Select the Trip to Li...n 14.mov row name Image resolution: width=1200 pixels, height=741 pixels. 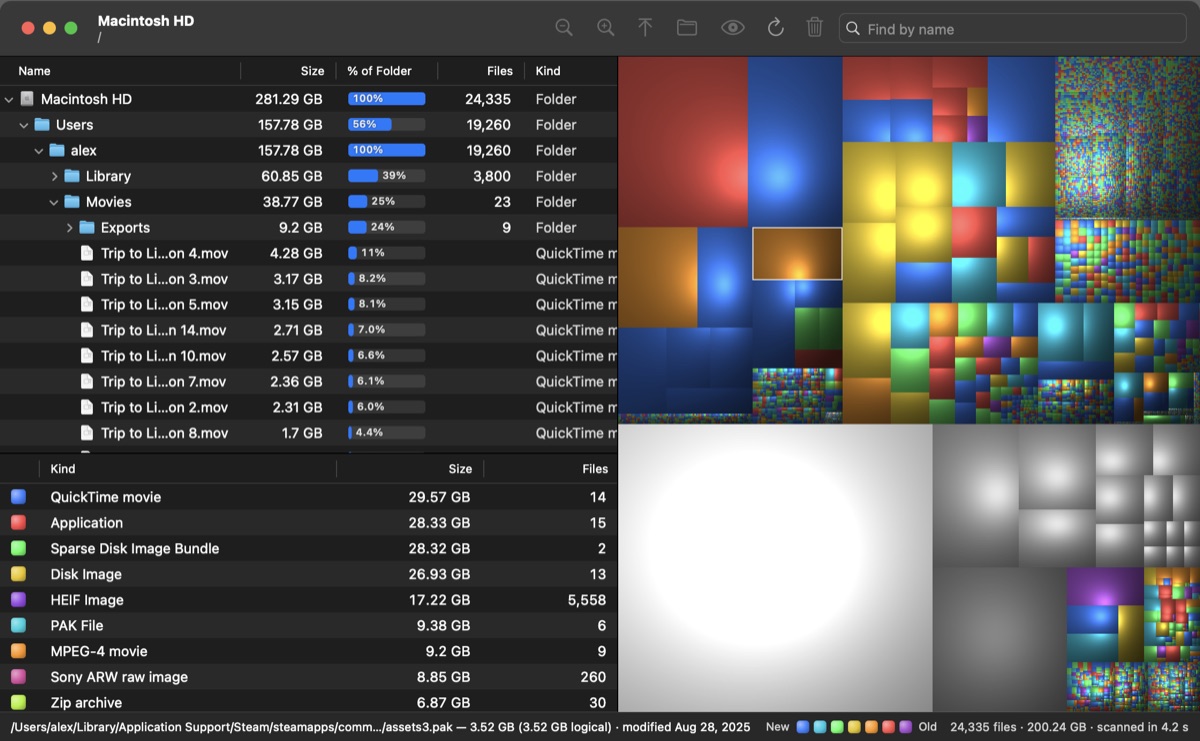(164, 330)
